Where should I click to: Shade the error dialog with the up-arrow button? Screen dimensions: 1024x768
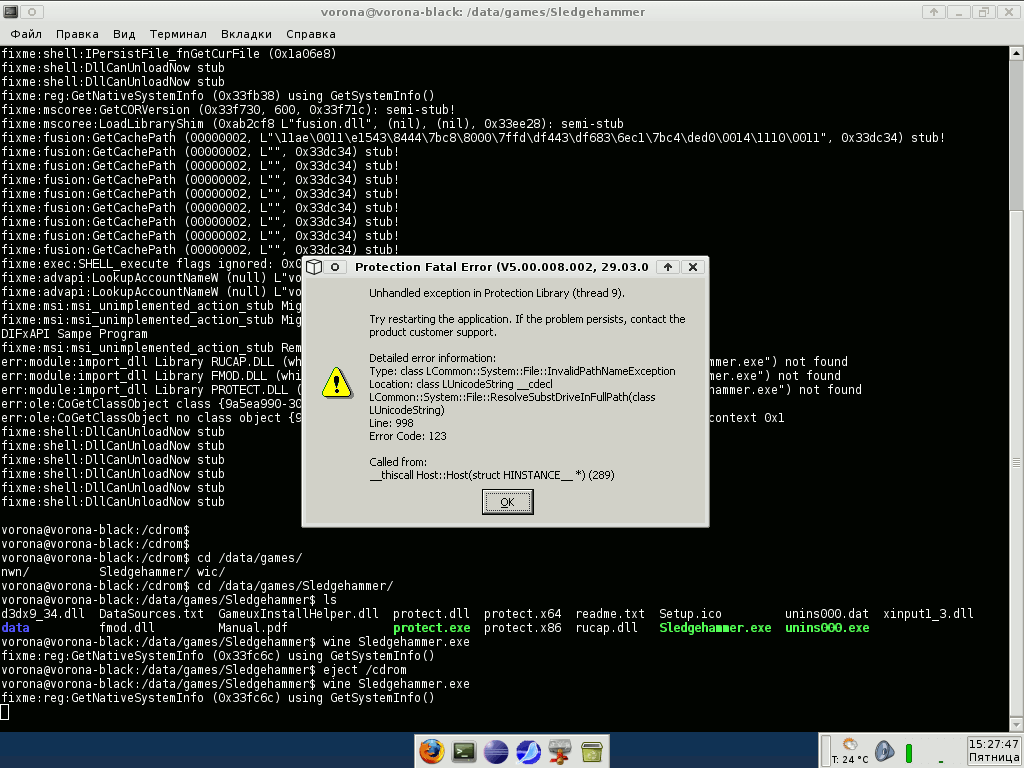coord(667,267)
